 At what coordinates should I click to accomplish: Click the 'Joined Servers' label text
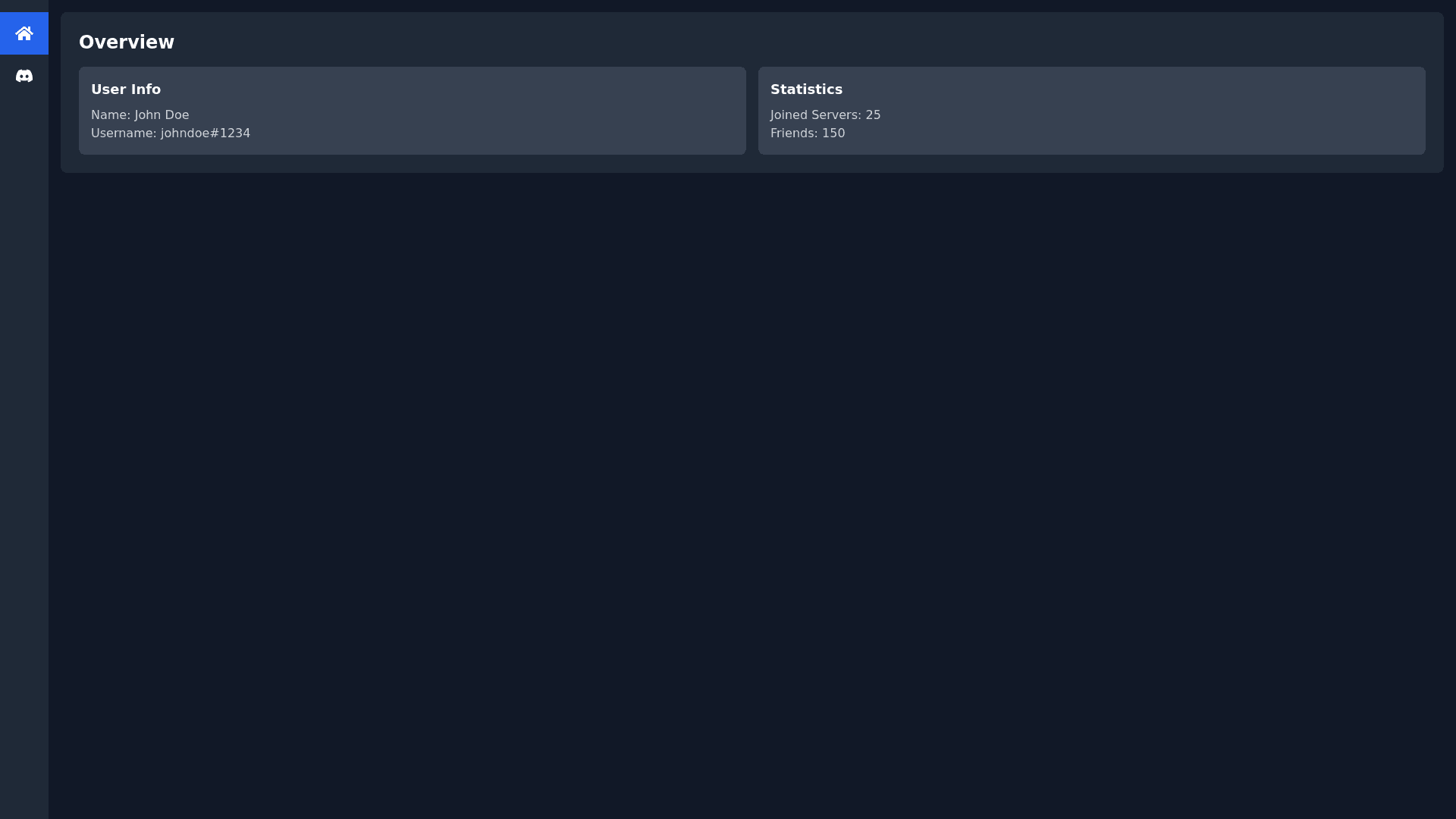pos(815,115)
